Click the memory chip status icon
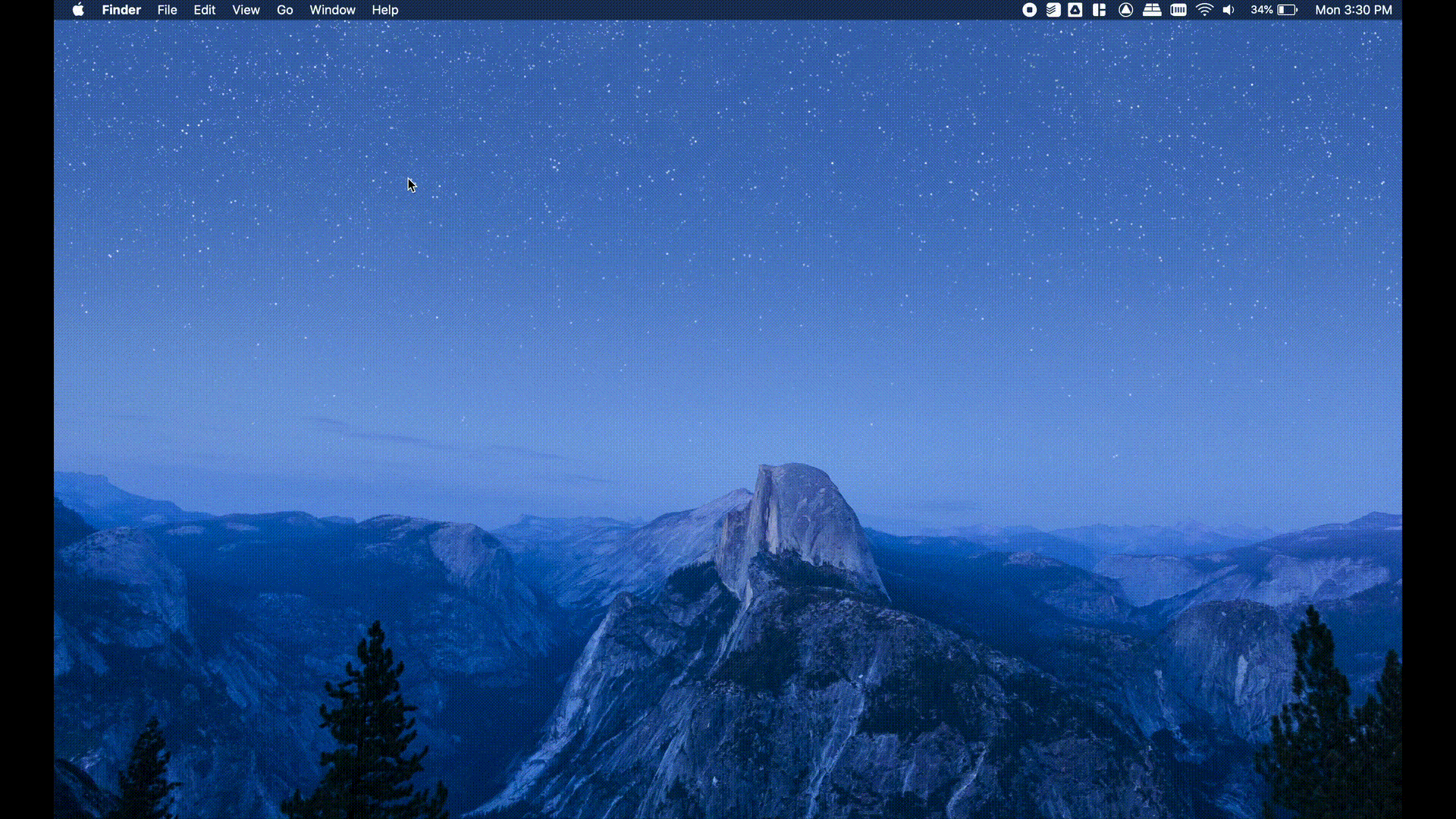Viewport: 1456px width, 819px height. pos(1178,10)
